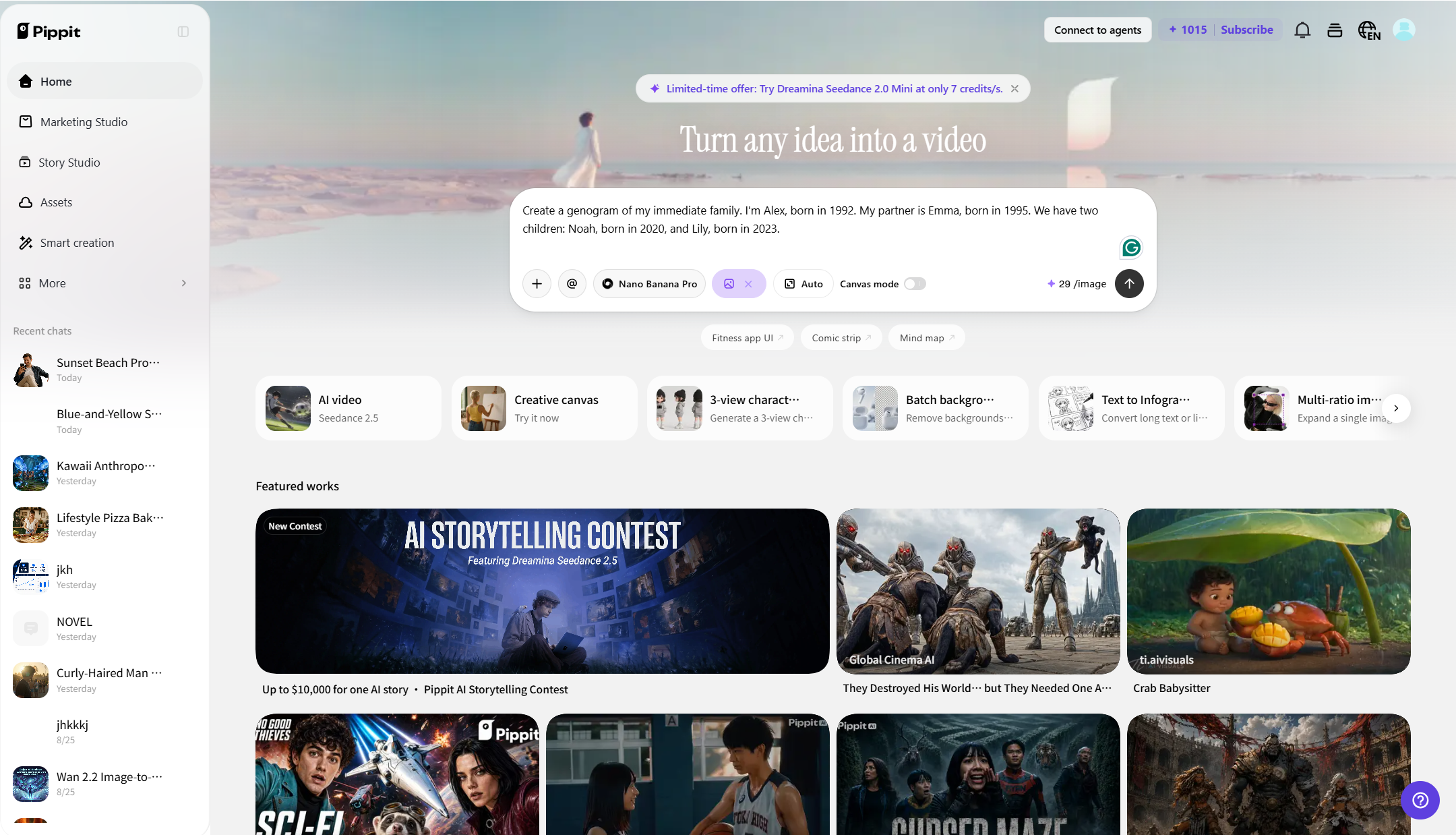Screen dimensions: 1456x835
Task: Open Wan 2.2 Image-to recent chat
Action: [x=104, y=784]
